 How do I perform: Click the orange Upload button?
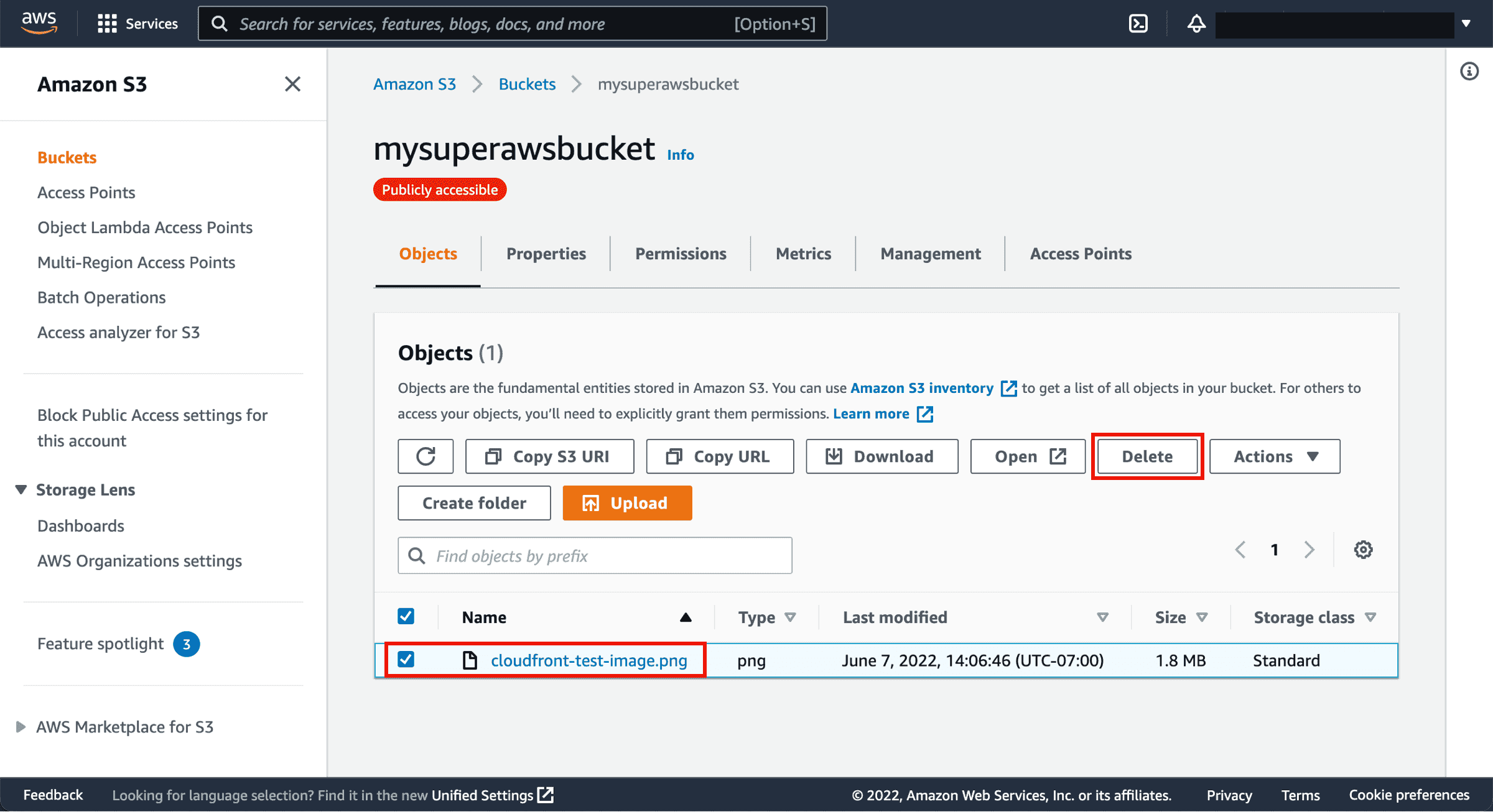click(627, 503)
